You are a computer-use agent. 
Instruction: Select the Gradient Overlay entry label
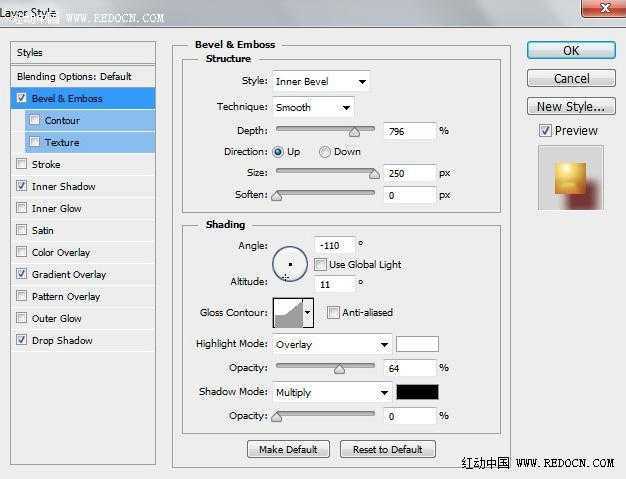[69, 275]
